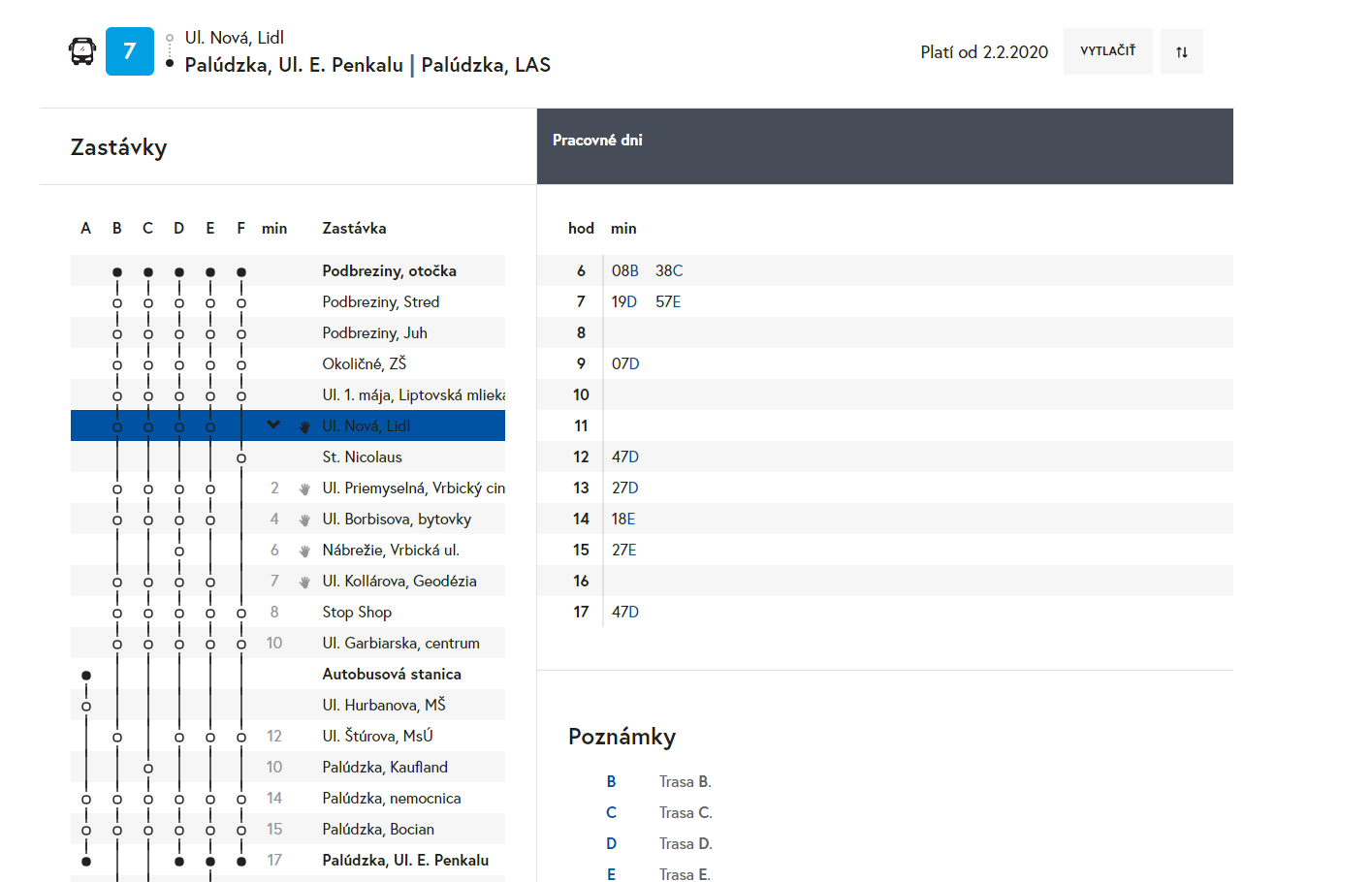Open the Pracovné dni tab
Screen dimensions: 1372x882
click(x=597, y=141)
